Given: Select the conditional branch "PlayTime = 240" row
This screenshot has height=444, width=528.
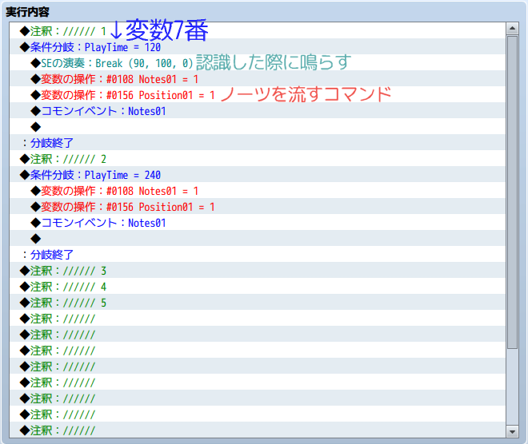Looking at the screenshot, I should tap(258, 175).
